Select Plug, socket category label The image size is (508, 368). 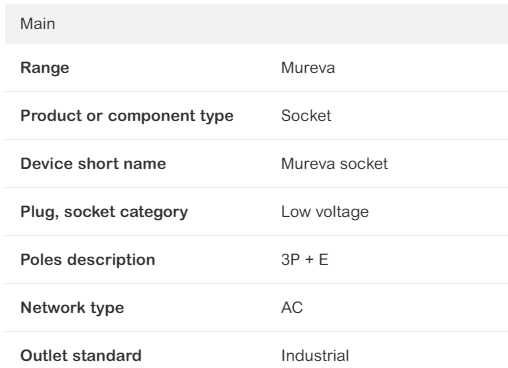tap(104, 212)
